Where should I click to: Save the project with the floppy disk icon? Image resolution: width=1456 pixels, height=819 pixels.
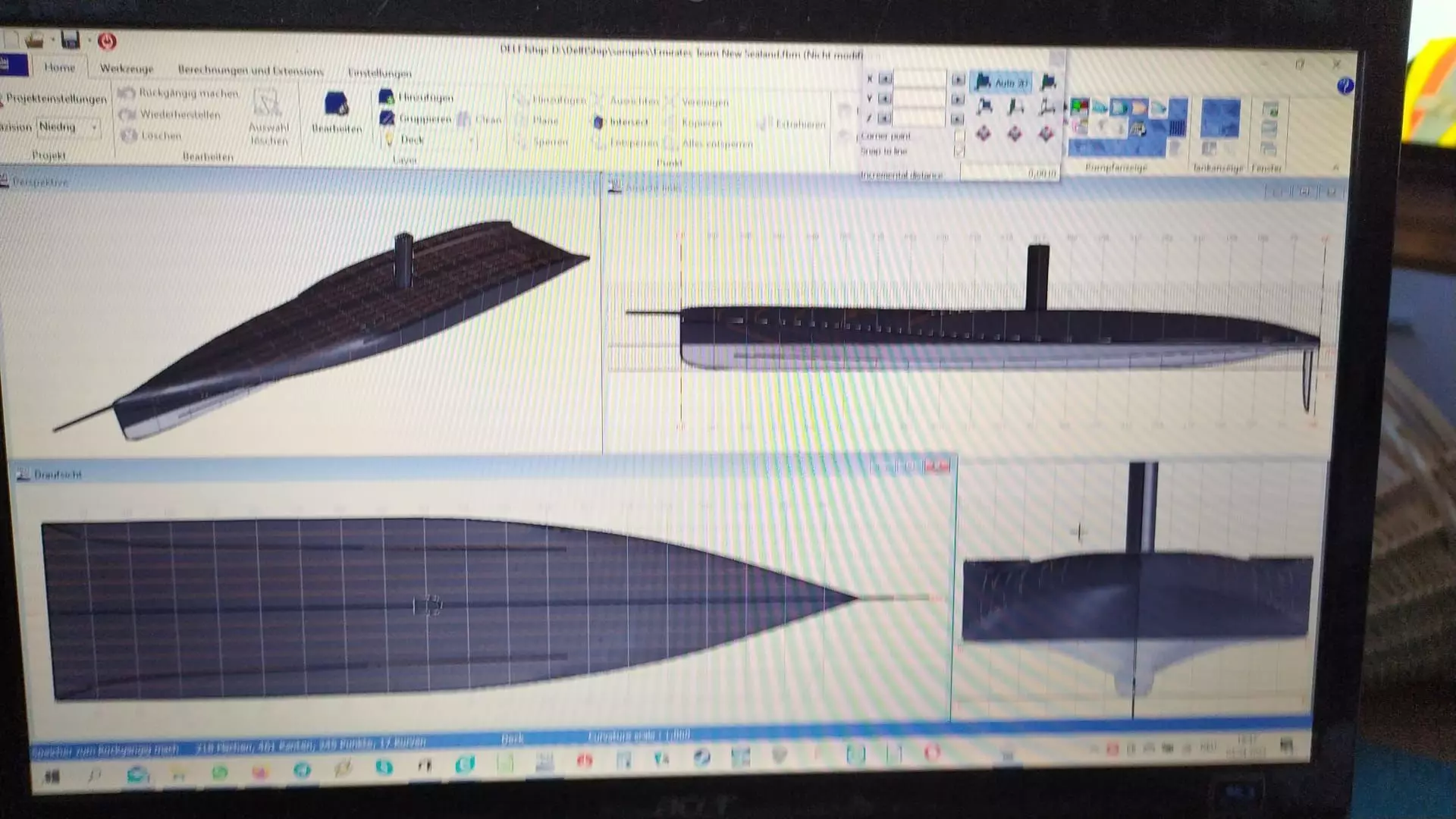tap(71, 40)
